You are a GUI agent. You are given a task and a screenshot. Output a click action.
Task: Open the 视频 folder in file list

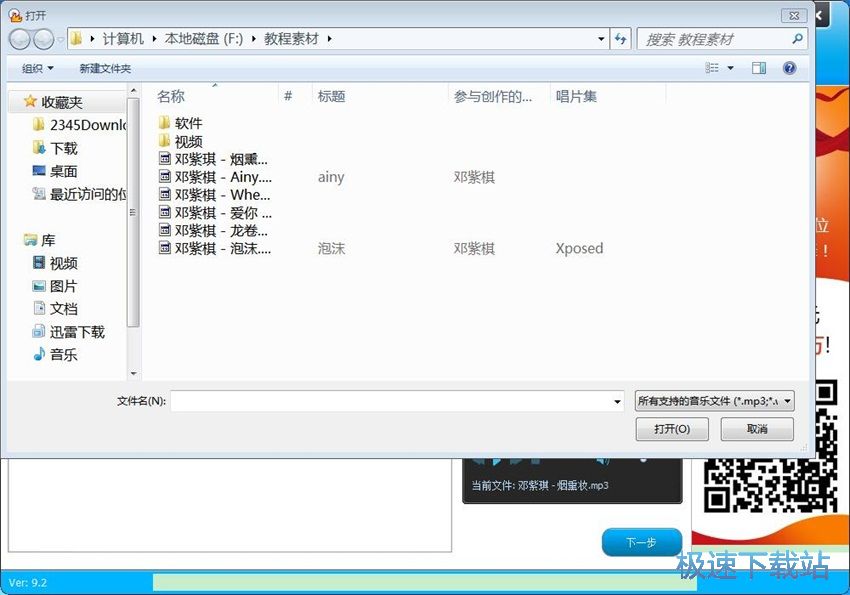coord(181,141)
